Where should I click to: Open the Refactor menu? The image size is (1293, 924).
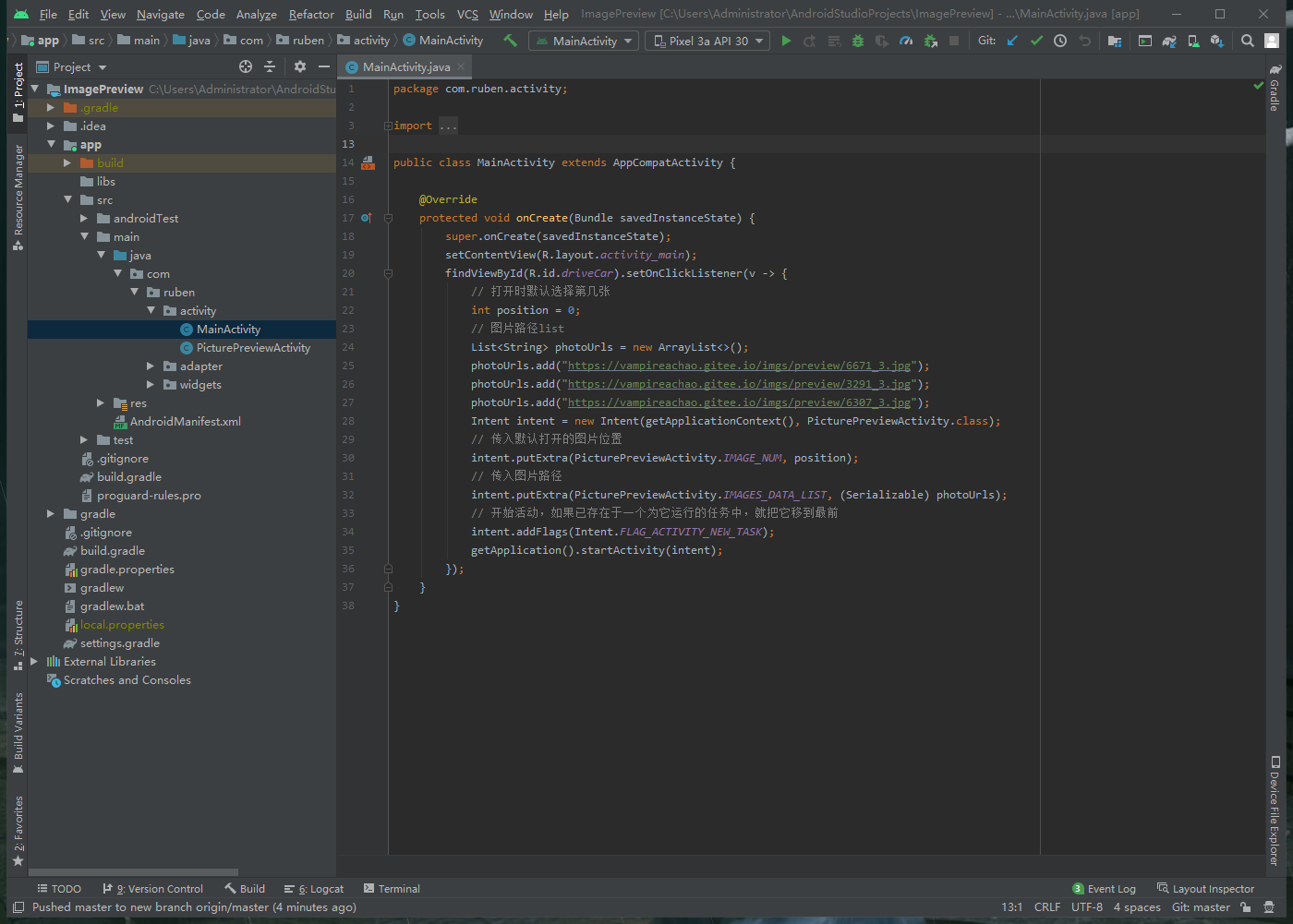(311, 14)
